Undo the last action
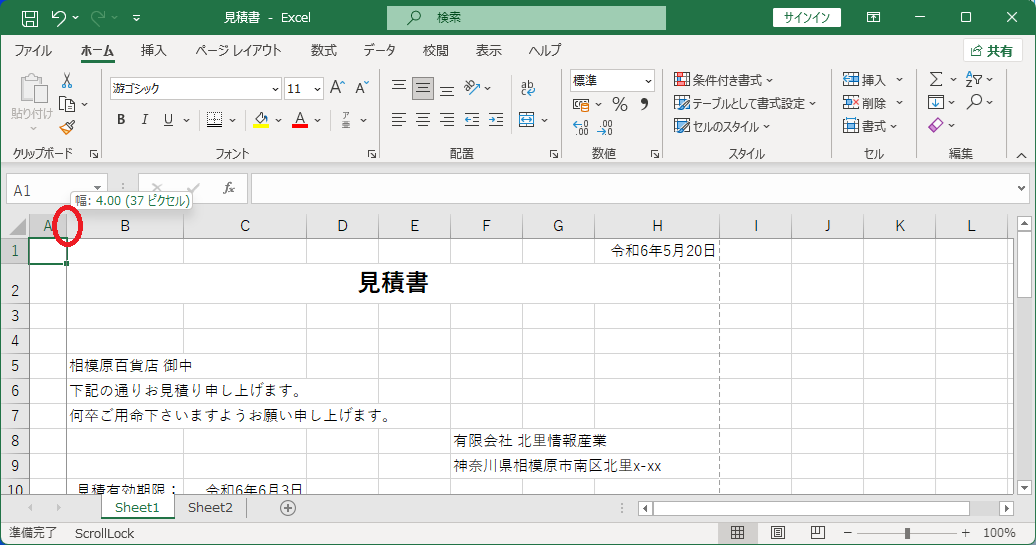 58,18
